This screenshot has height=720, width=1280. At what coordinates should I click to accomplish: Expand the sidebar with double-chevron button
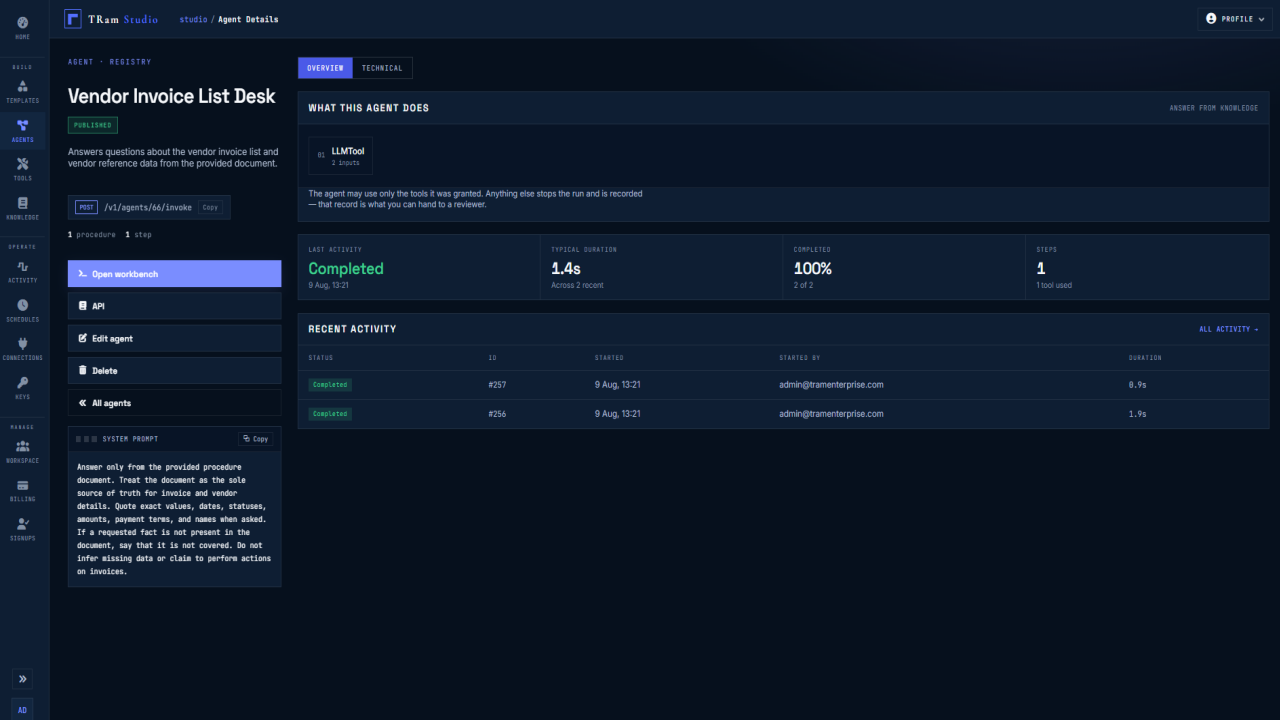22,678
